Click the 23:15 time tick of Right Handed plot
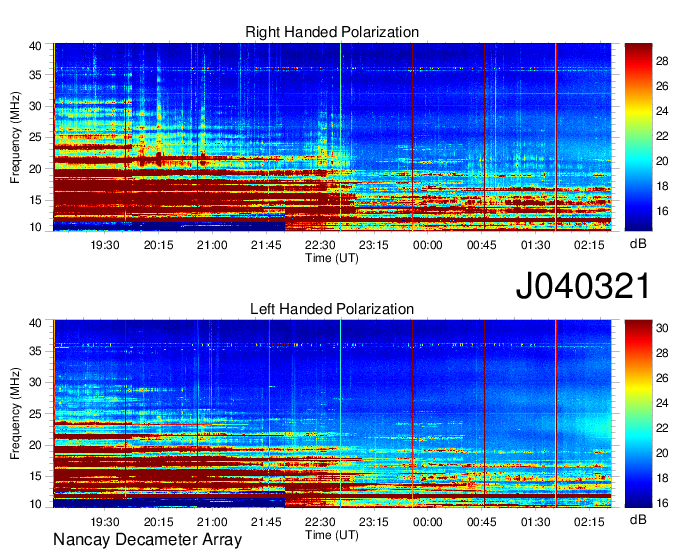The width and height of the screenshot is (680, 552). 374,245
